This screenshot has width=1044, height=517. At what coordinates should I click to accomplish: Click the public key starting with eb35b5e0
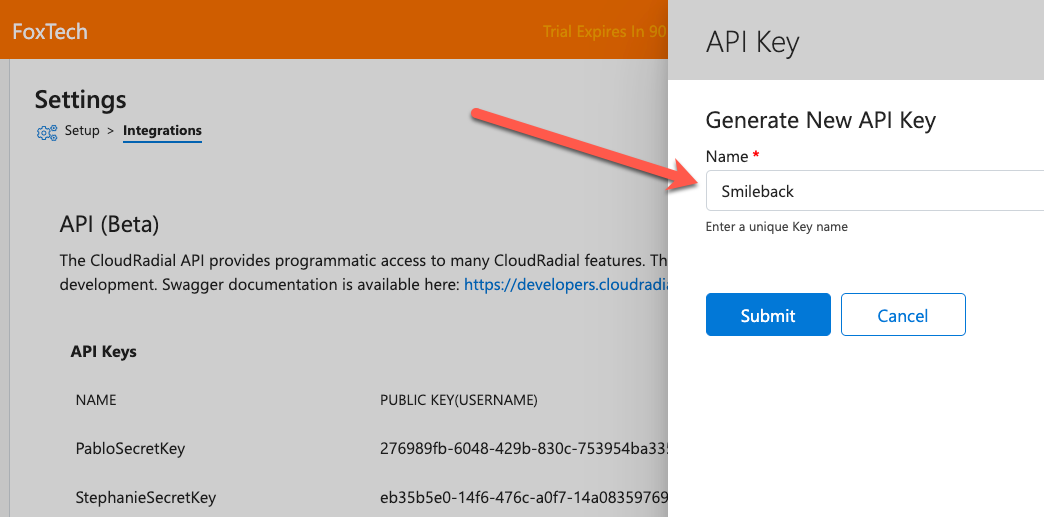(523, 498)
